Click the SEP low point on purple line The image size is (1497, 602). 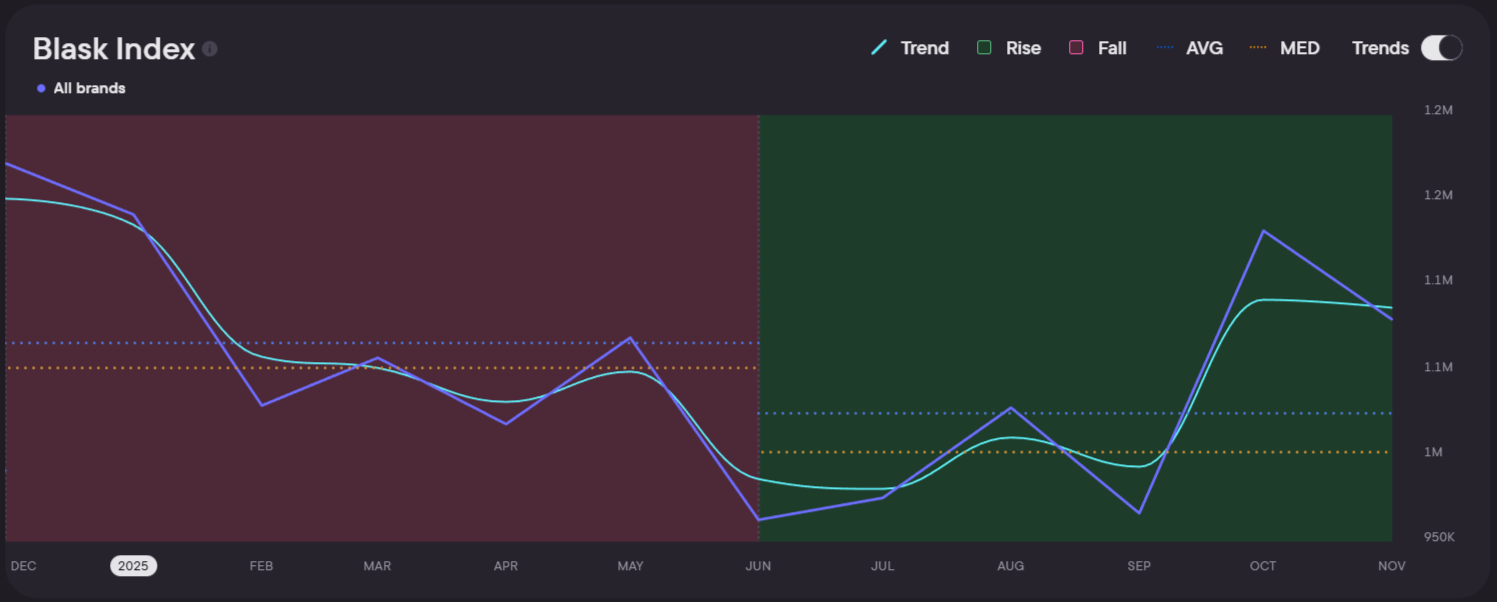tap(1139, 513)
